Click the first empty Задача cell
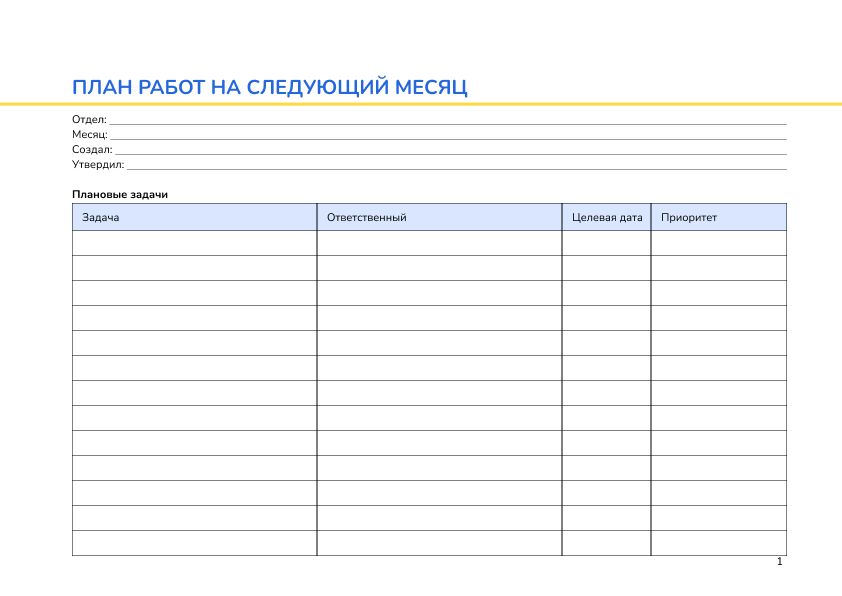The image size is (842, 596). [x=194, y=243]
